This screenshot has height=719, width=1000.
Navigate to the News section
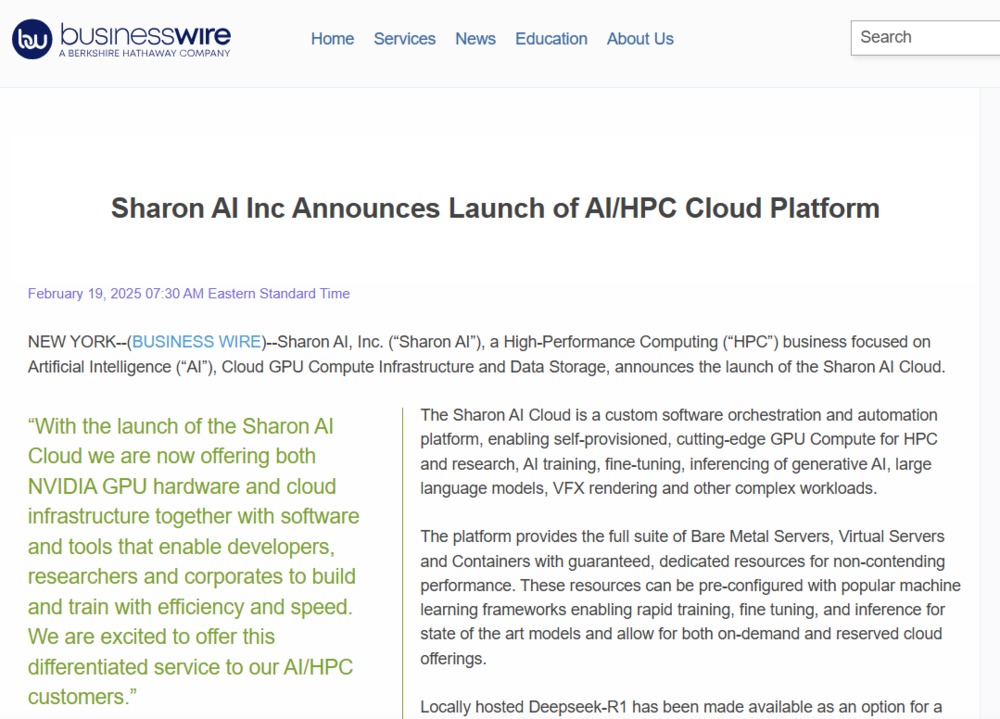pyautogui.click(x=475, y=39)
